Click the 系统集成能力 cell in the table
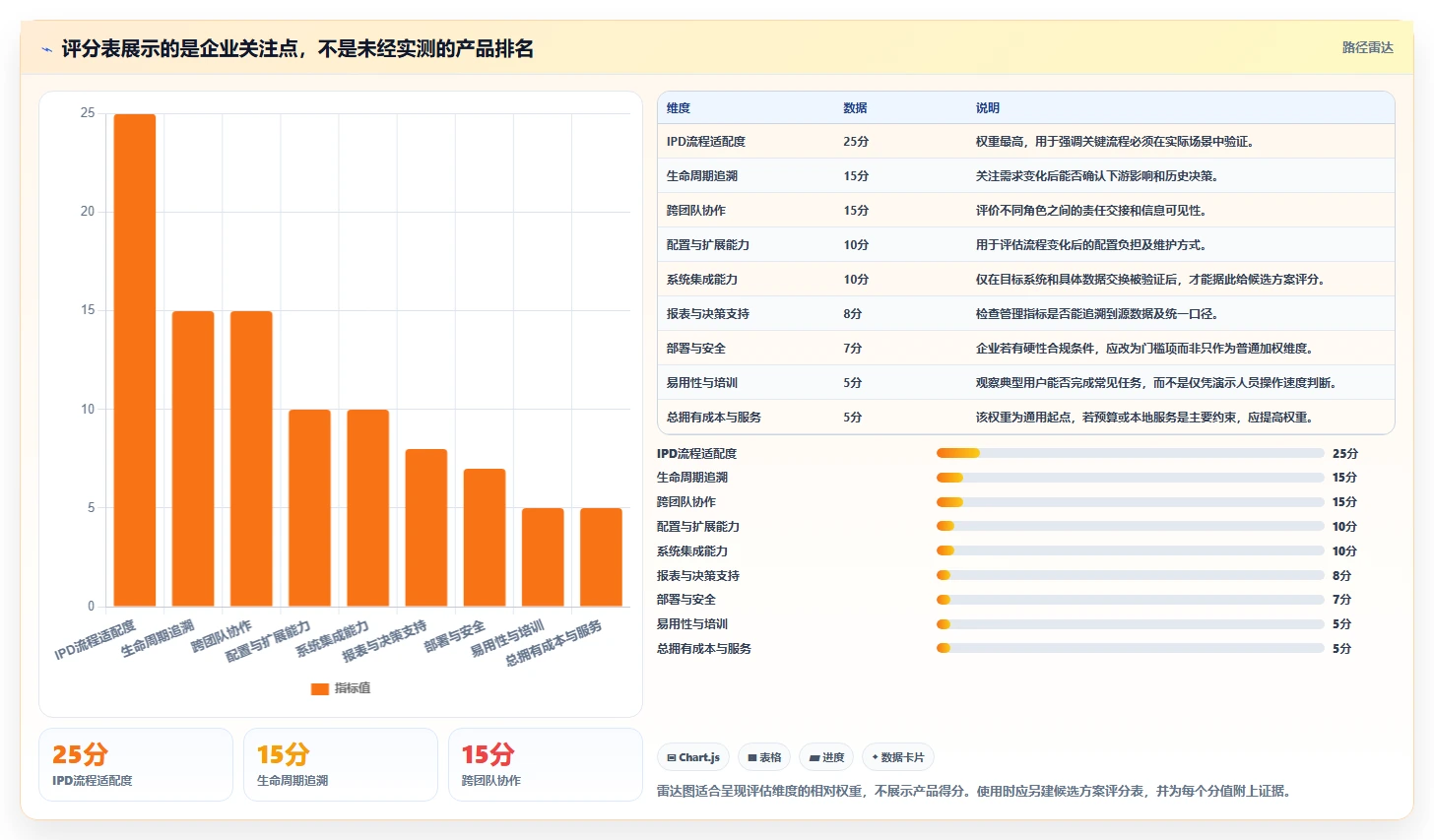 tap(701, 280)
